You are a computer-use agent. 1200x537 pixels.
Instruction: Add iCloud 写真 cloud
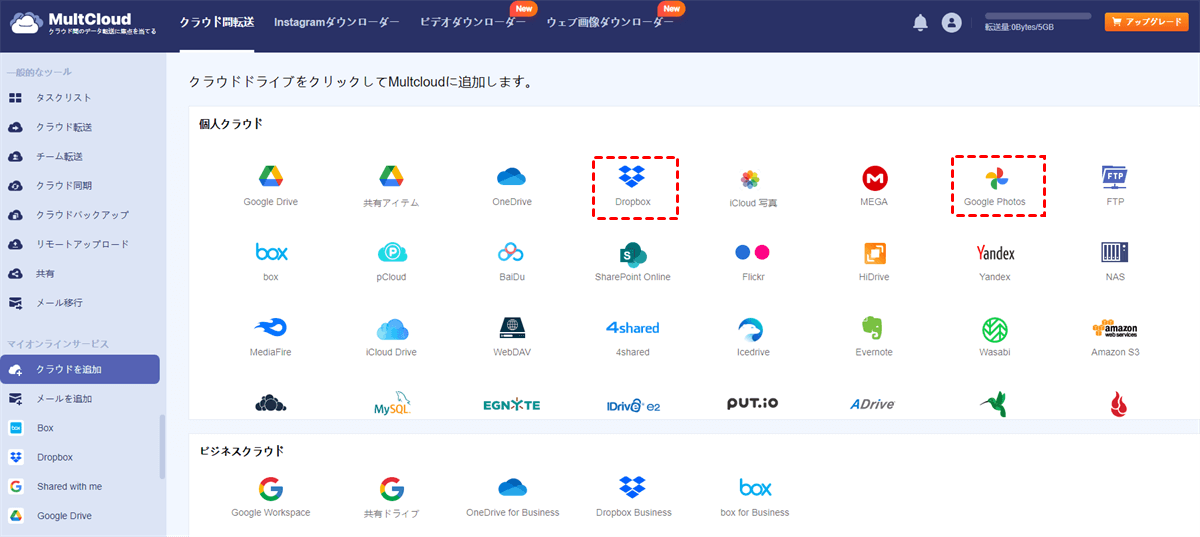pyautogui.click(x=752, y=187)
